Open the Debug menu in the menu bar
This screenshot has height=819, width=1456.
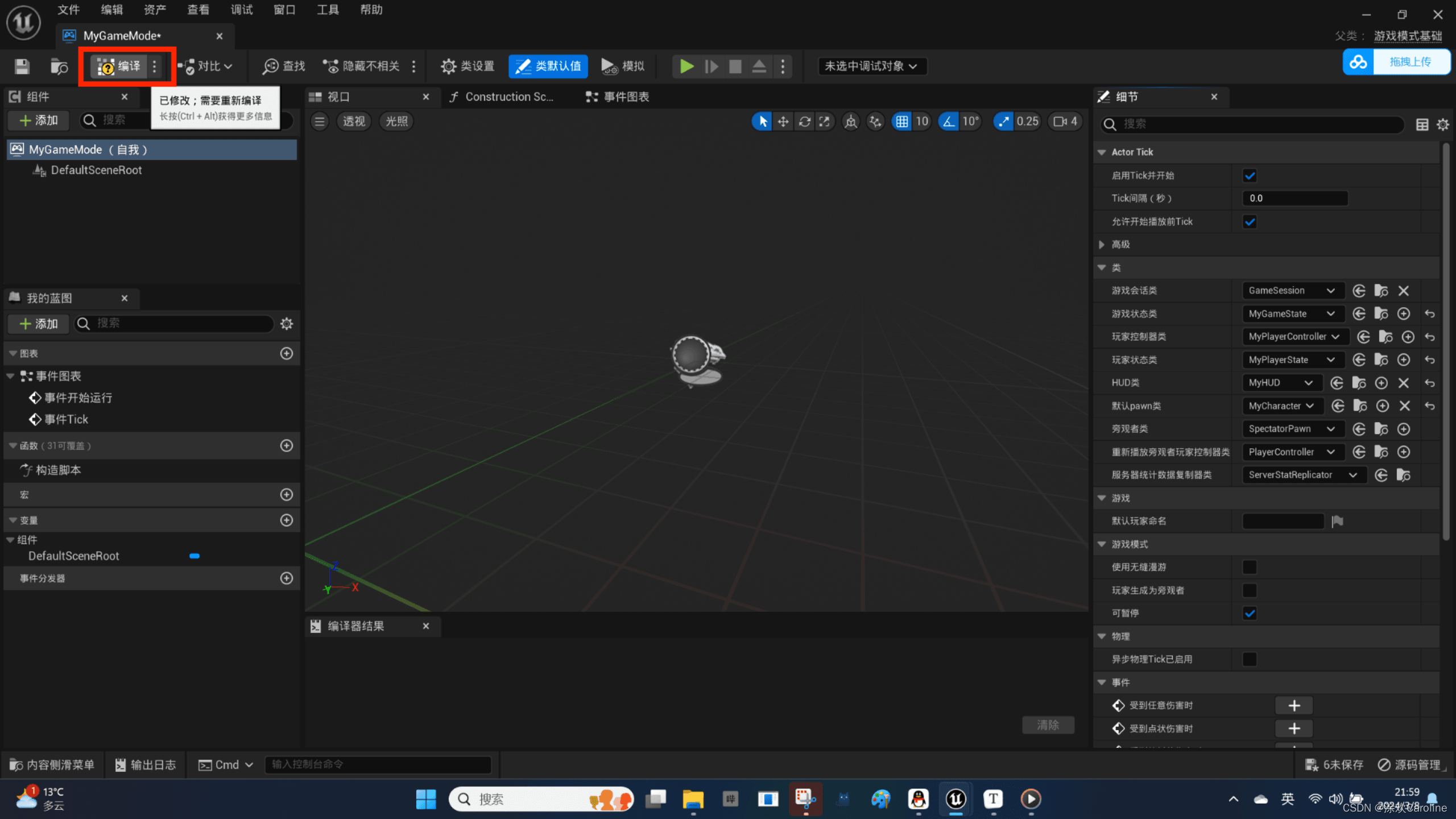(242, 10)
